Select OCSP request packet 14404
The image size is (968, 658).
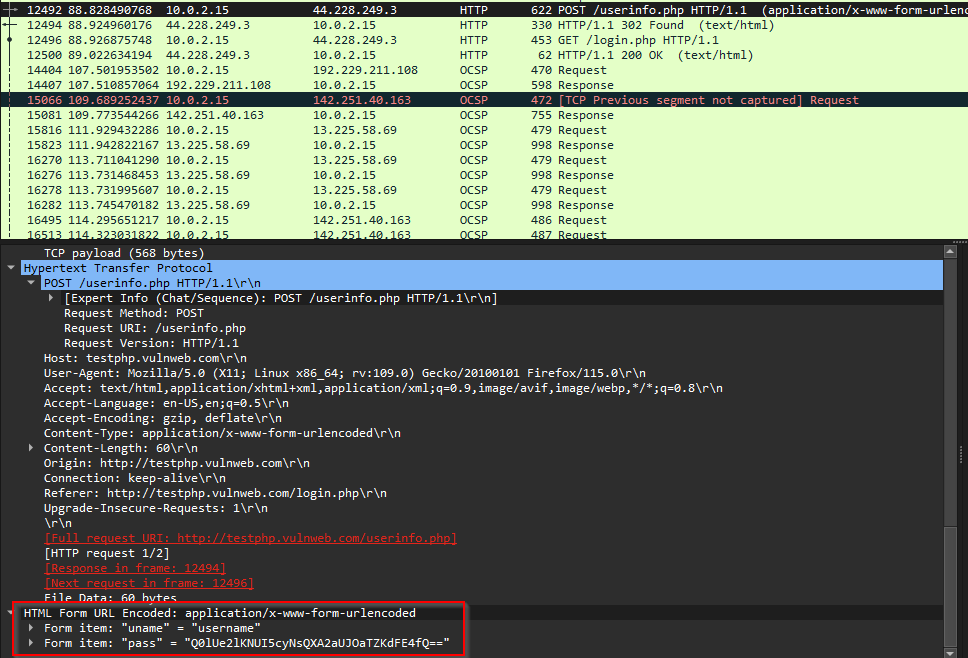coord(400,70)
